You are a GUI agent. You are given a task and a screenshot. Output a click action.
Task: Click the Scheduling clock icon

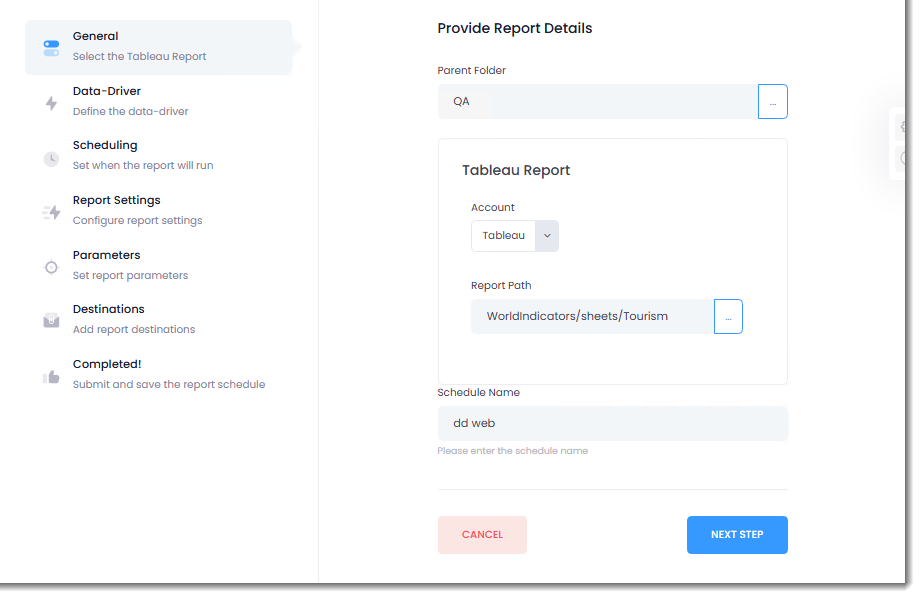pos(52,158)
